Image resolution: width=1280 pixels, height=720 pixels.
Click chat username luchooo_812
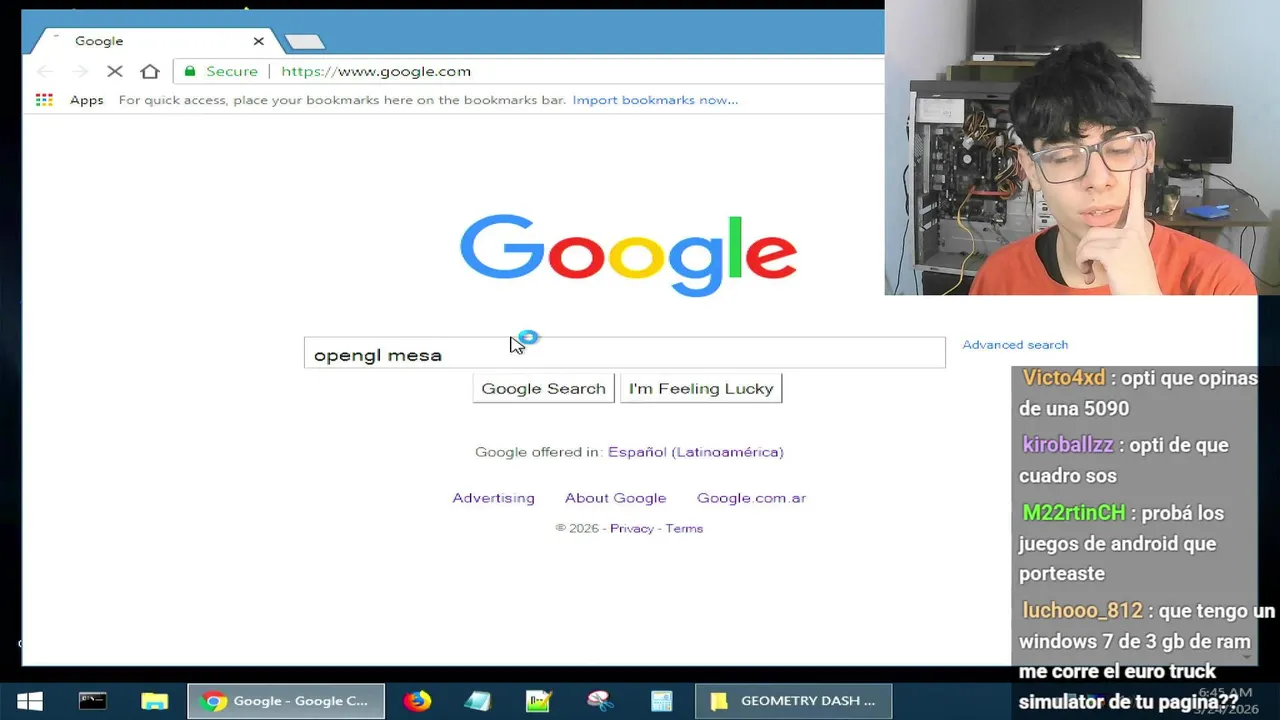coord(1082,610)
